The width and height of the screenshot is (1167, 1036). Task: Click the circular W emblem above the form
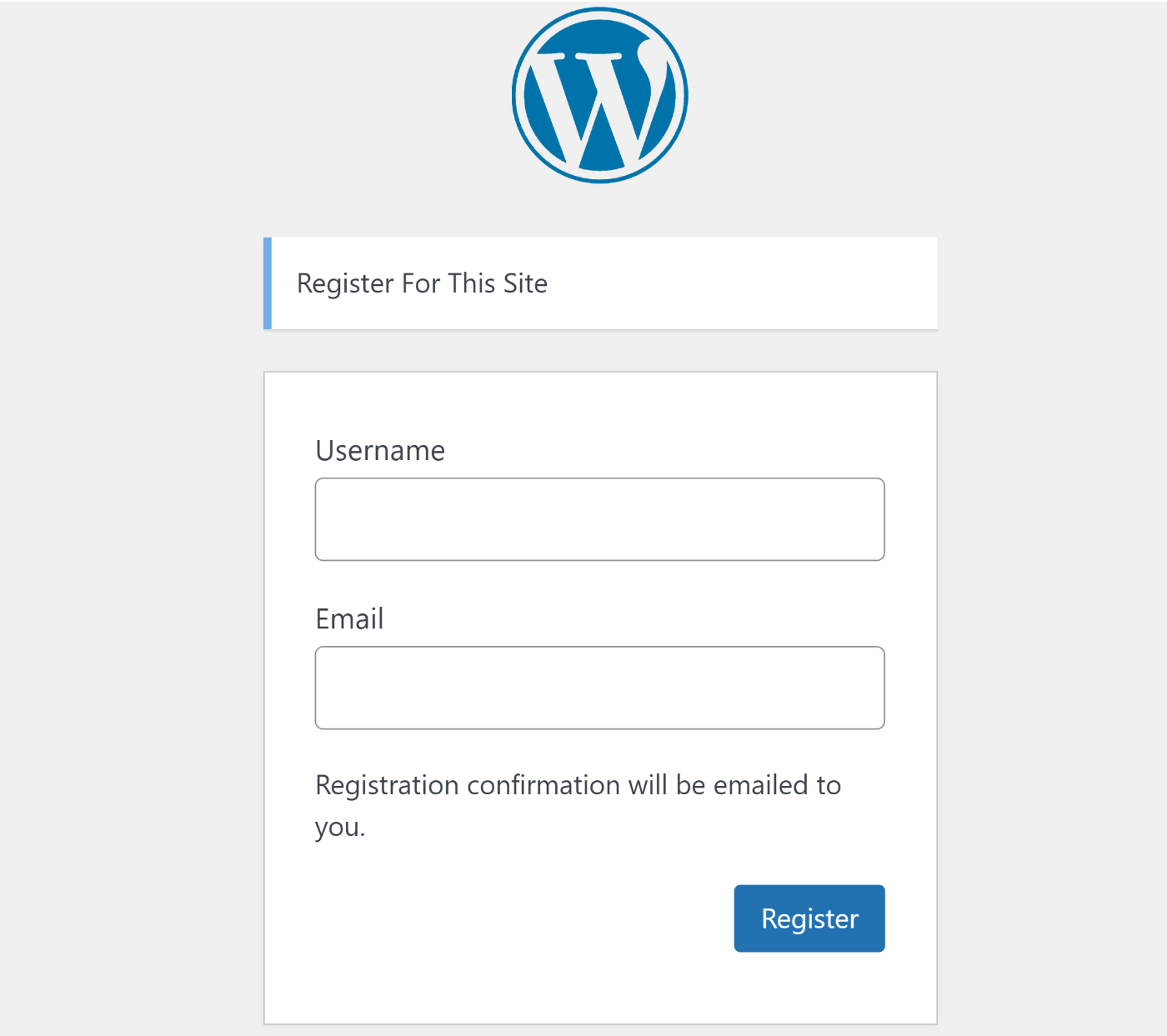(599, 95)
